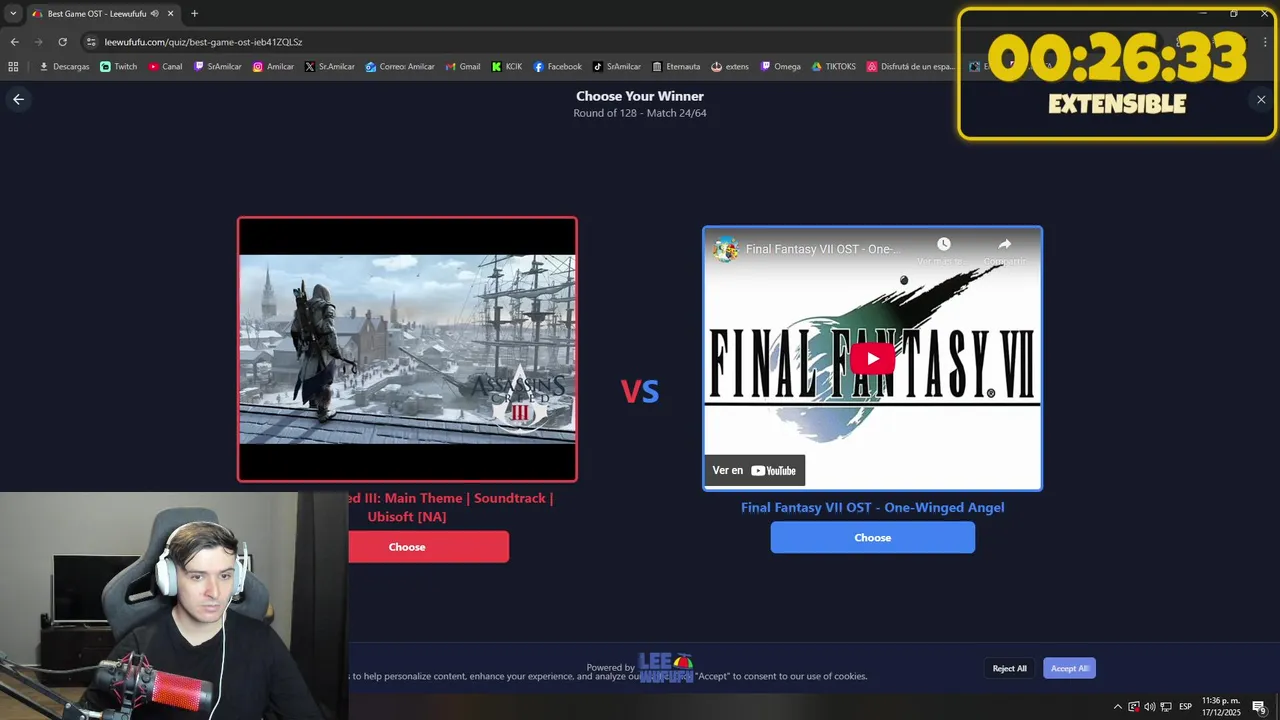Close the timer overlay with the X

(x=1261, y=99)
